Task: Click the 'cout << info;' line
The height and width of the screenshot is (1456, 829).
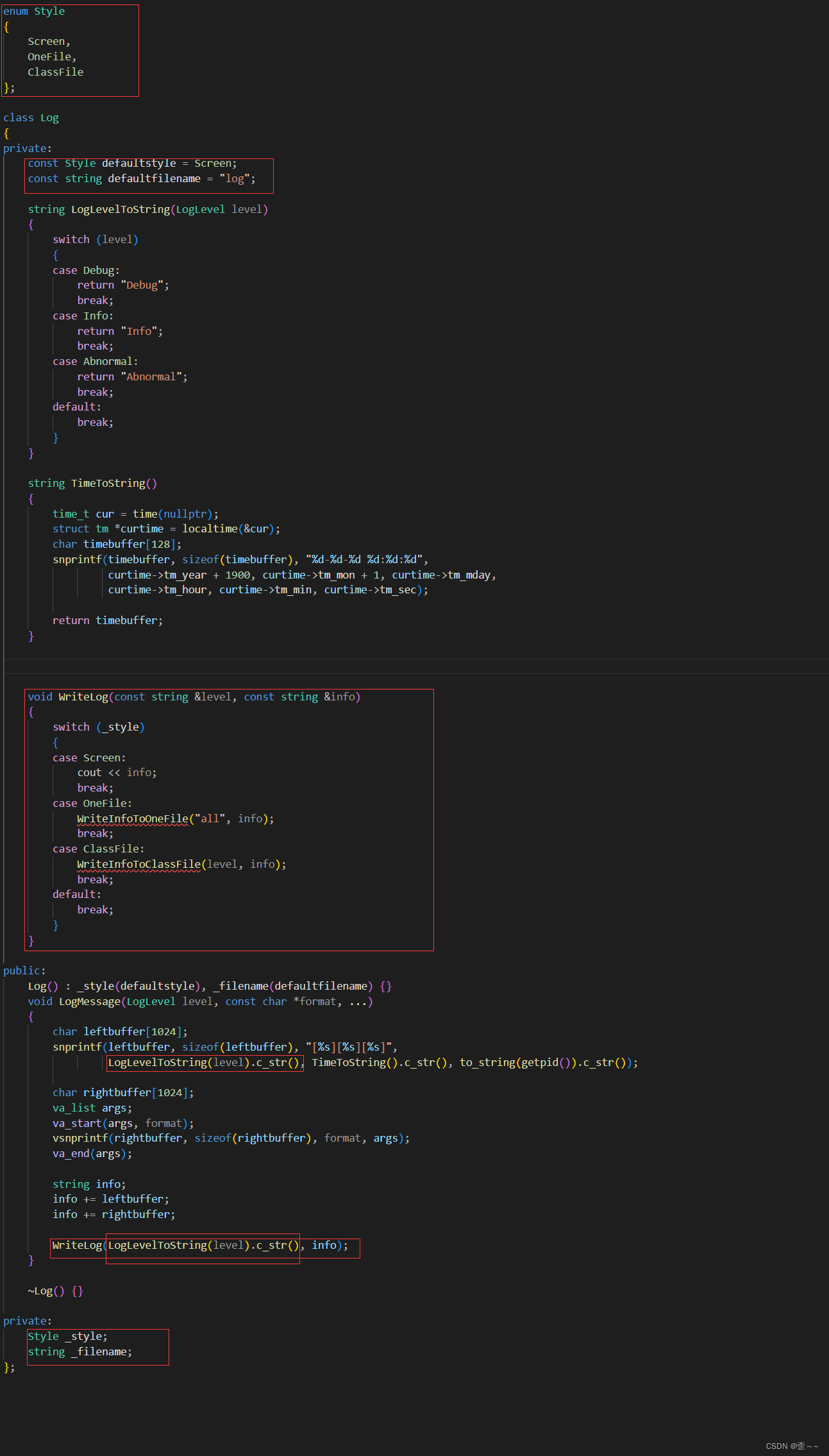Action: tap(117, 773)
